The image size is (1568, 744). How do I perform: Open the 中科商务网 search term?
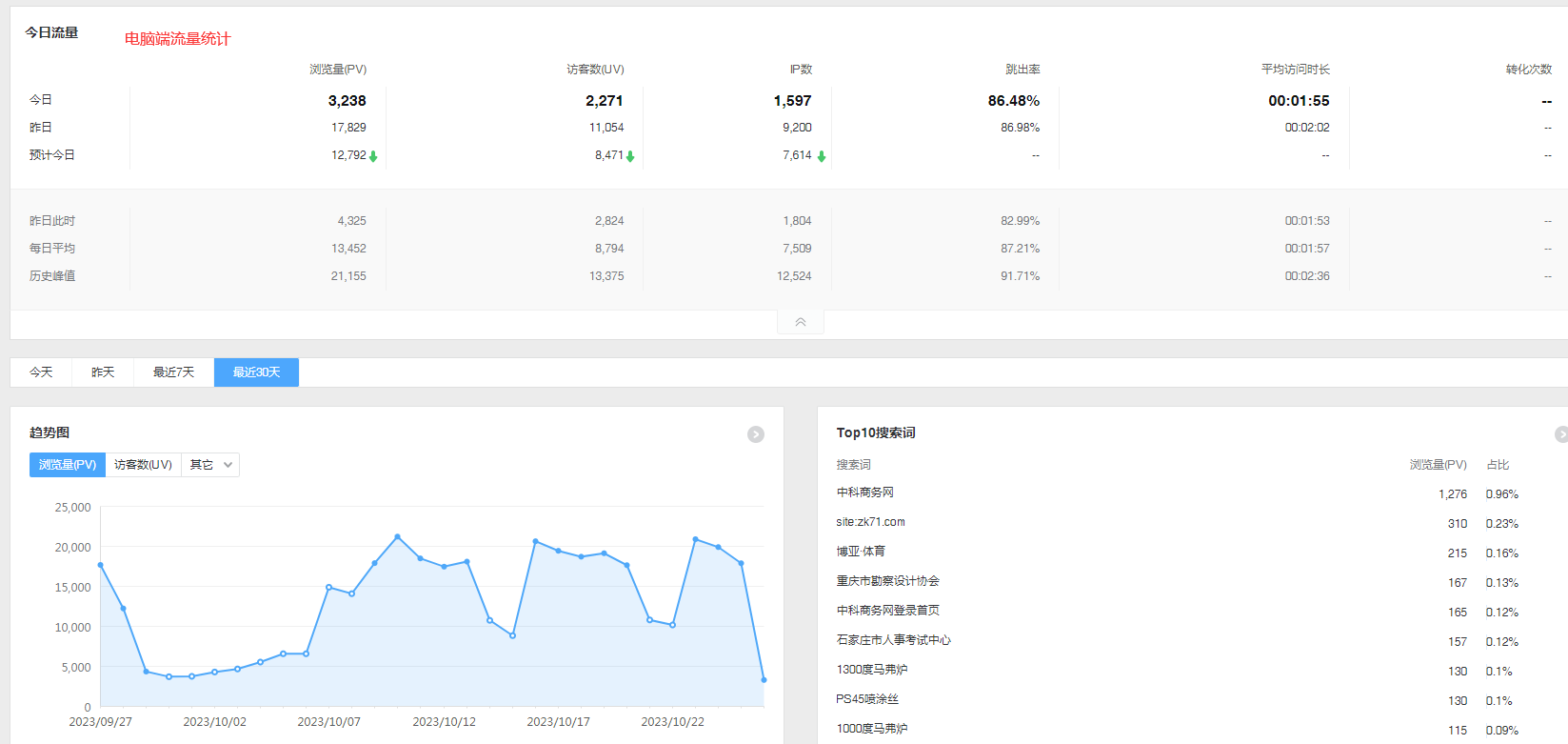point(864,493)
